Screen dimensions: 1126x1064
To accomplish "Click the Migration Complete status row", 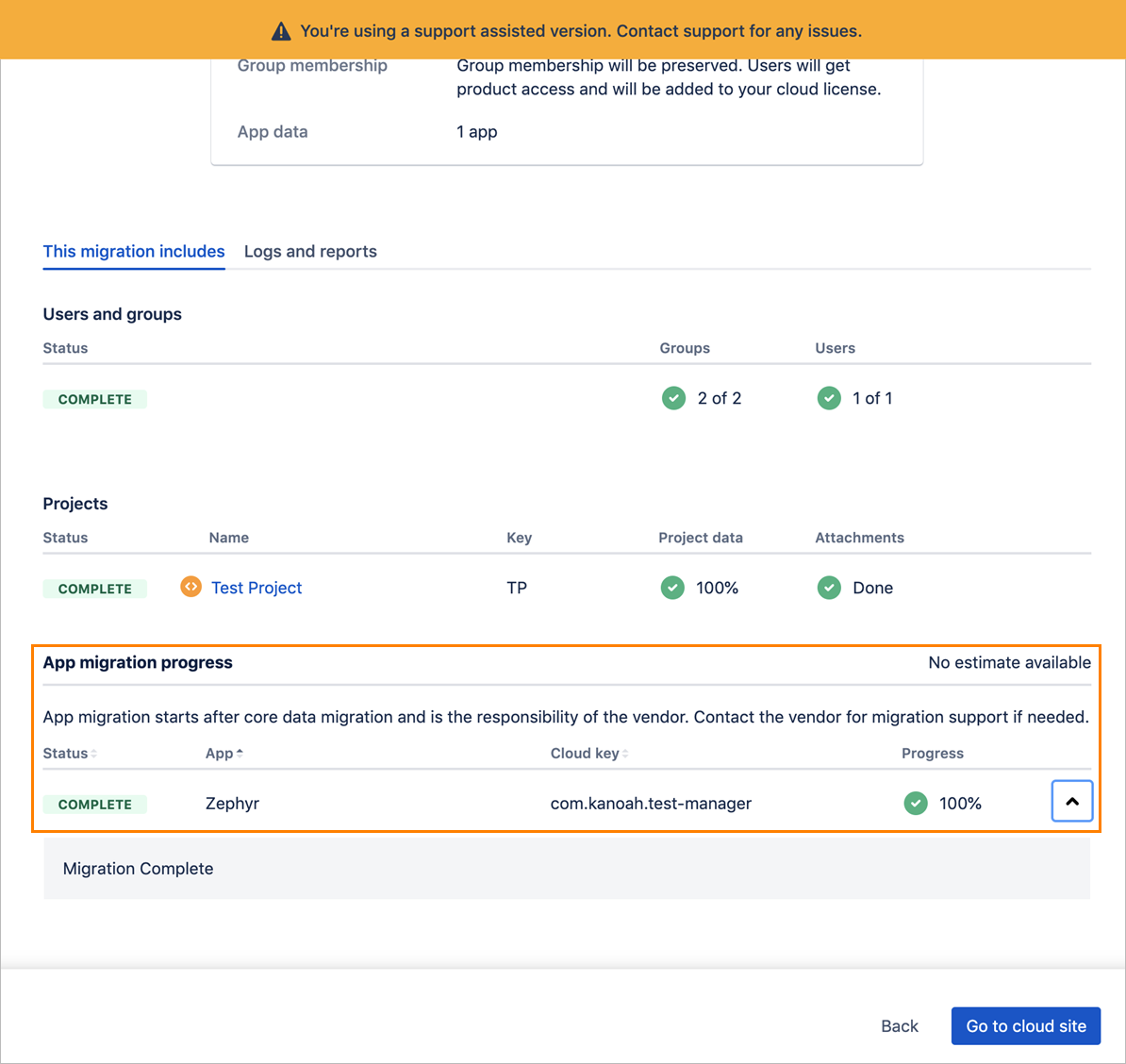I will (138, 868).
